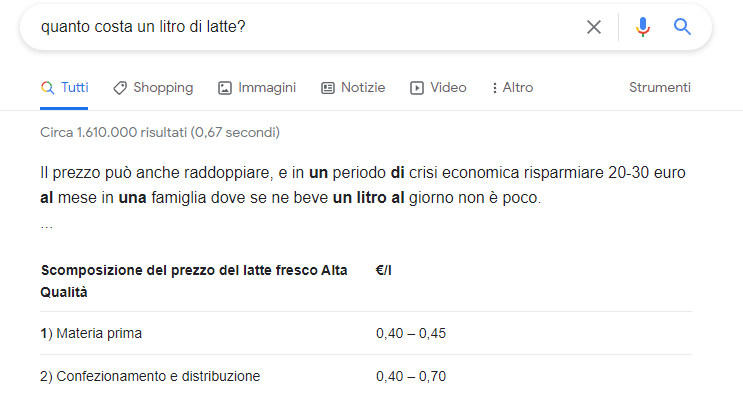
Task: Click the Video play icon
Action: point(417,88)
